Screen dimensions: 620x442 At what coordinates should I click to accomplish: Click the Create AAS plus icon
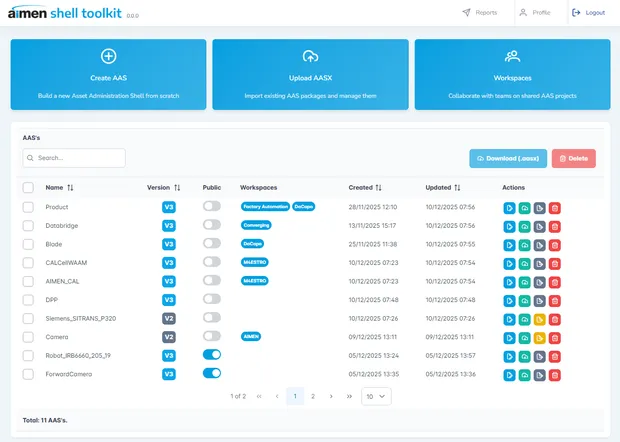[x=108, y=57]
